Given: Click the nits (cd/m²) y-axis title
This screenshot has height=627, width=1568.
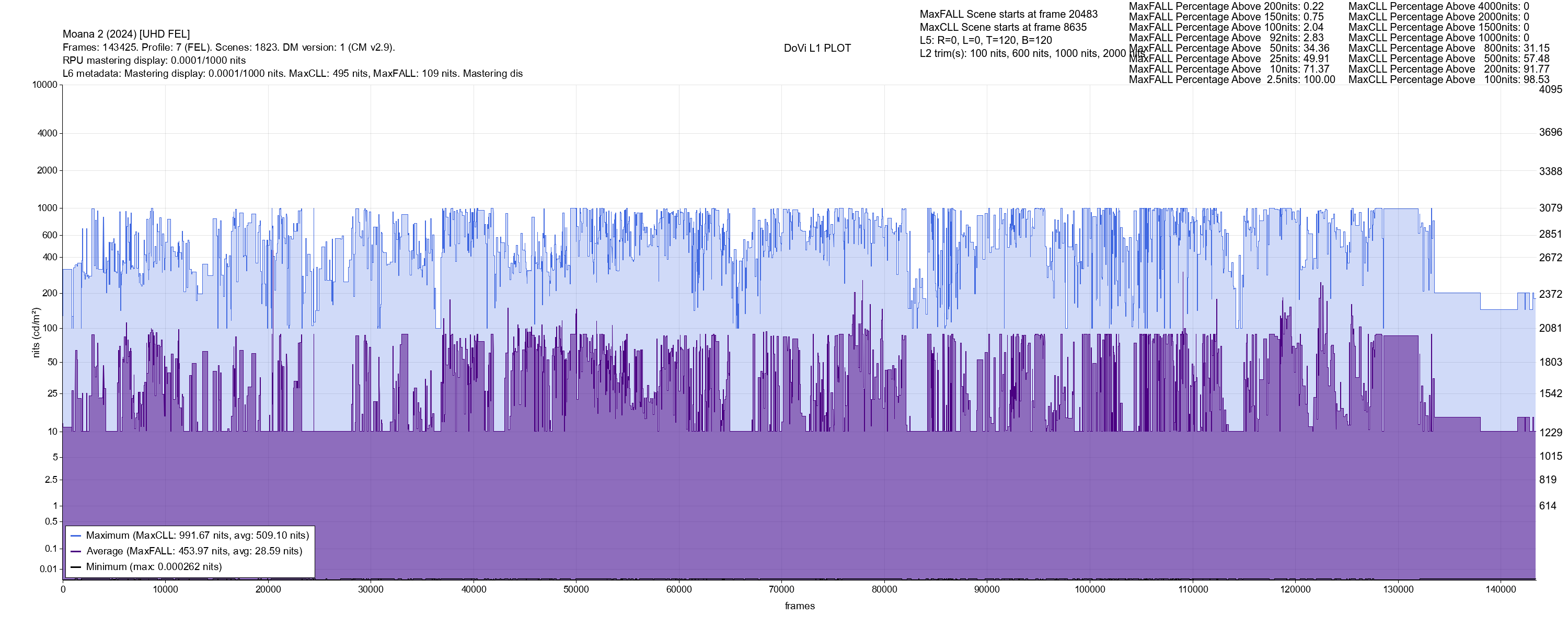Looking at the screenshot, I should [36, 332].
